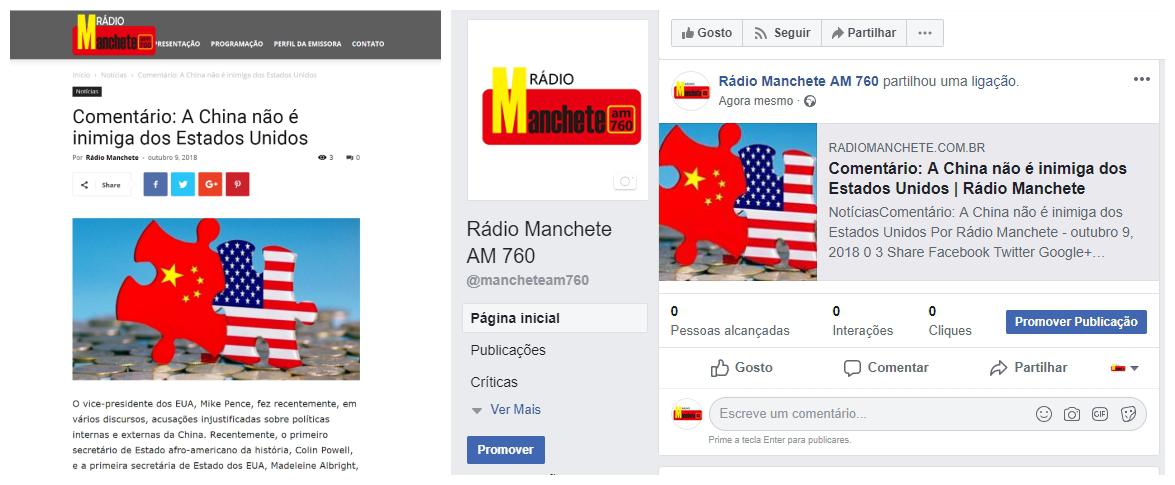1175x485 pixels.
Task: Toggle Seguir to follow the page
Action: click(782, 33)
